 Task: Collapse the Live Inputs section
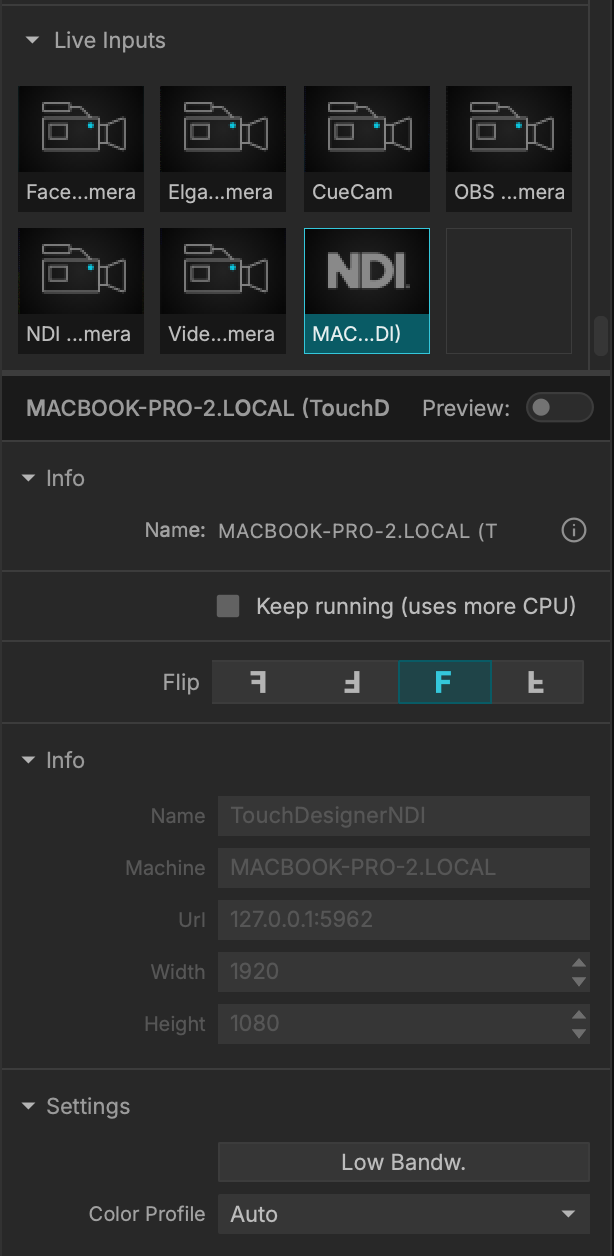pyautogui.click(x=32, y=41)
